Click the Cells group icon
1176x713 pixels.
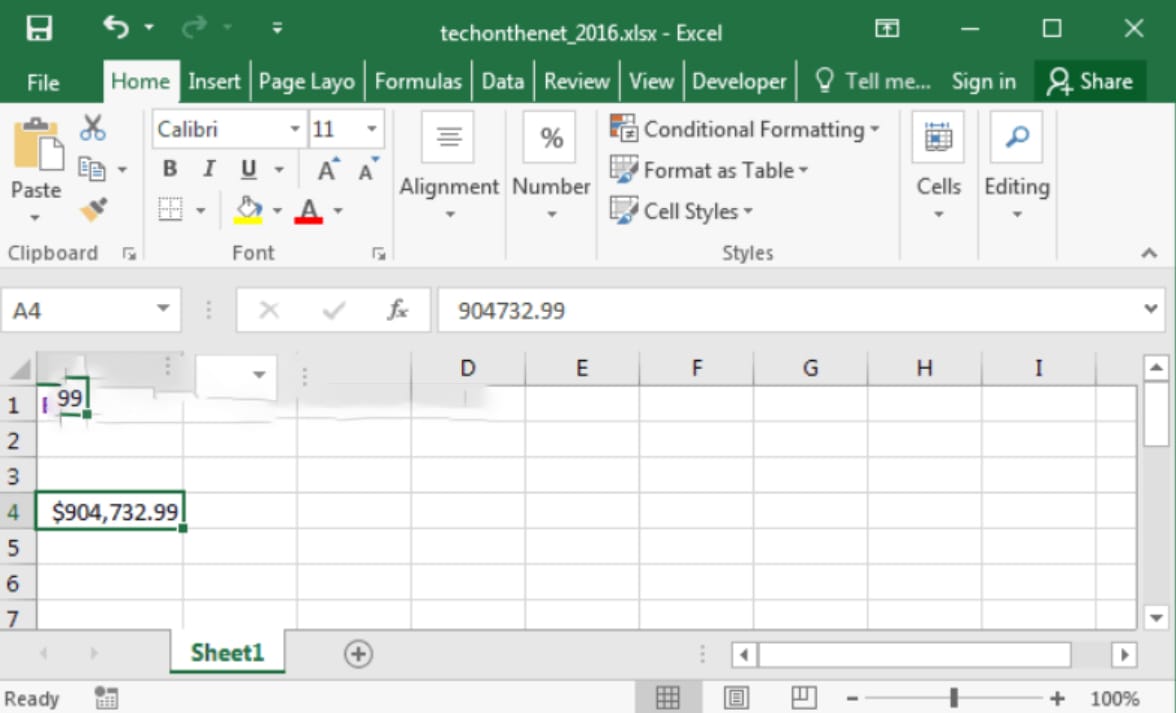pyautogui.click(x=937, y=136)
